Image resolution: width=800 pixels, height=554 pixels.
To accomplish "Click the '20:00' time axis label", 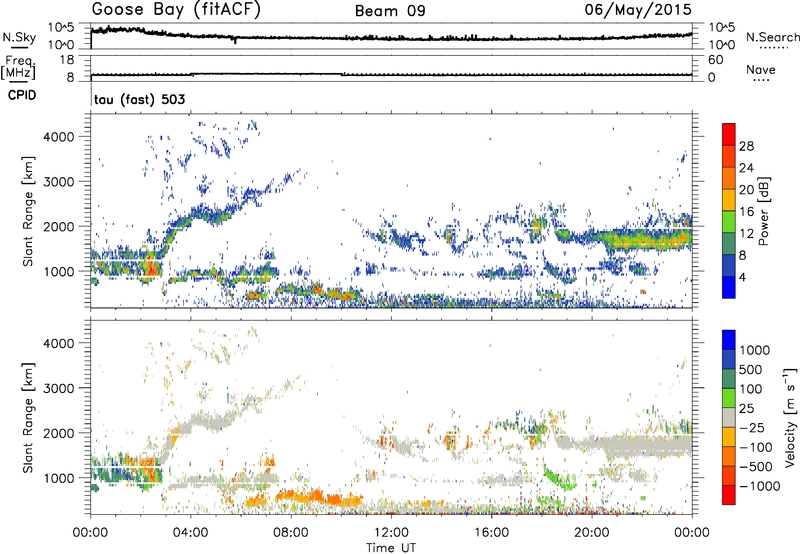I will point(591,533).
